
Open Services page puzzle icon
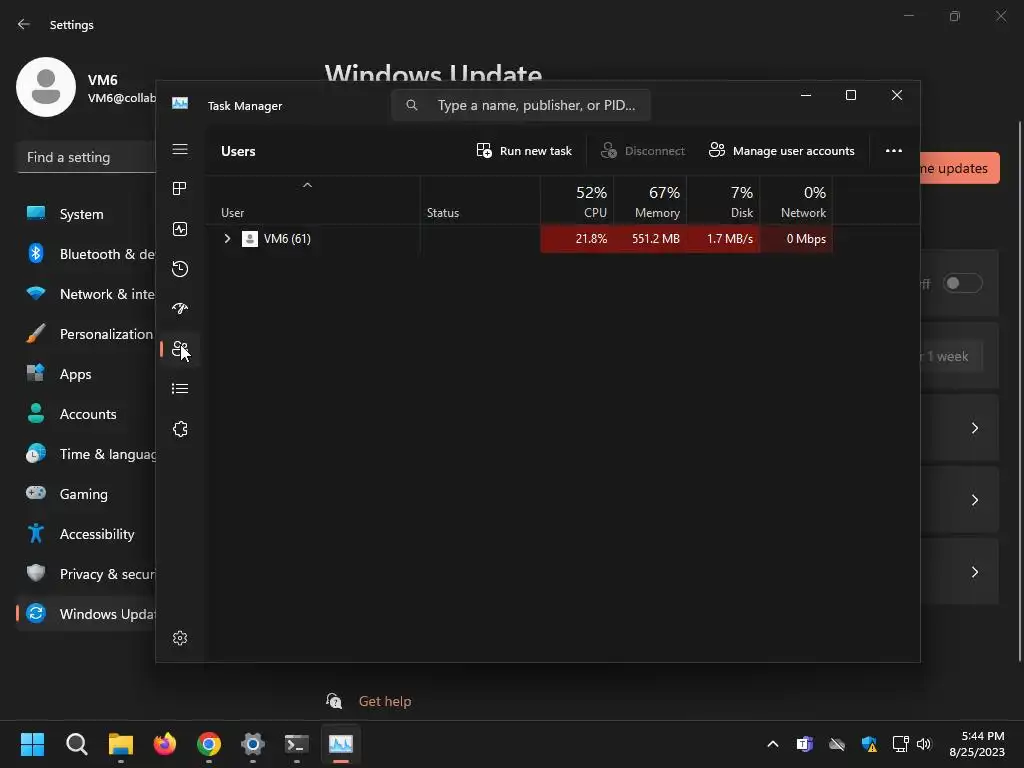180,429
